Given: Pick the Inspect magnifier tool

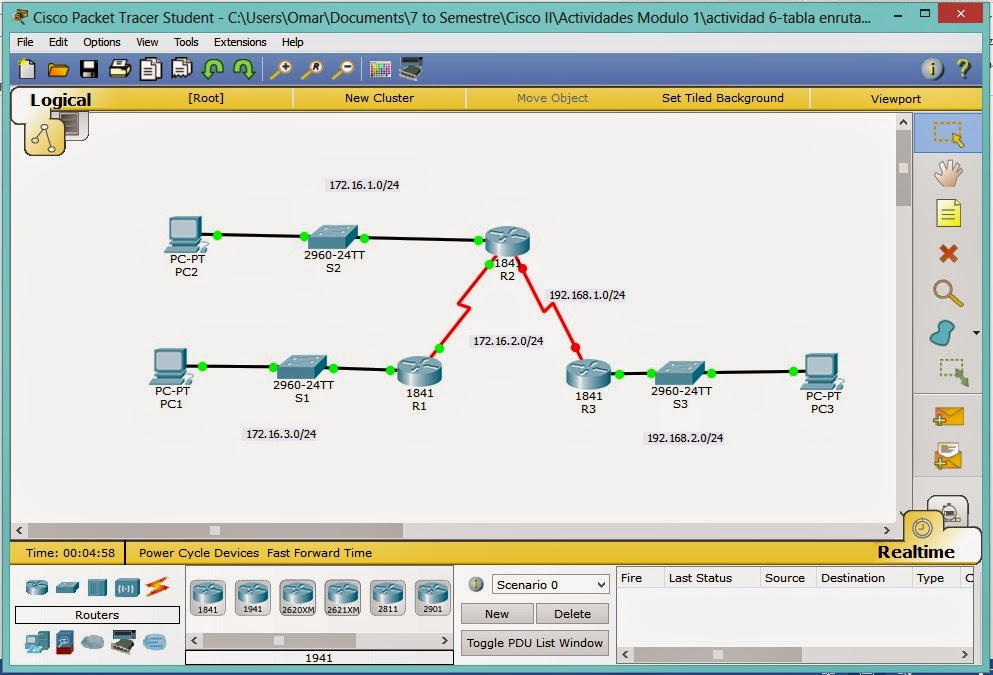Looking at the screenshot, I should pos(948,293).
